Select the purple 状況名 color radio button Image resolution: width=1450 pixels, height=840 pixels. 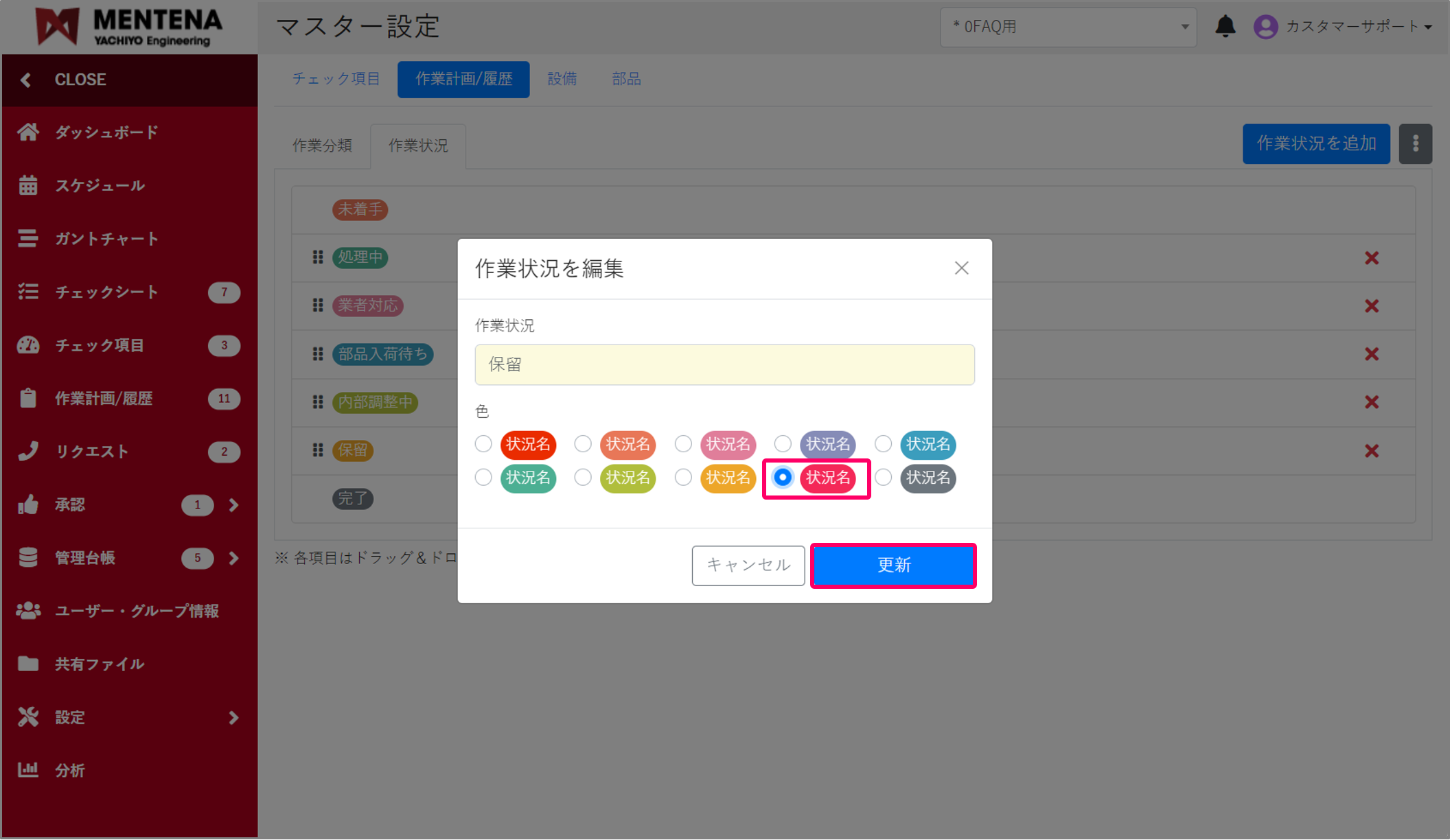pos(783,444)
